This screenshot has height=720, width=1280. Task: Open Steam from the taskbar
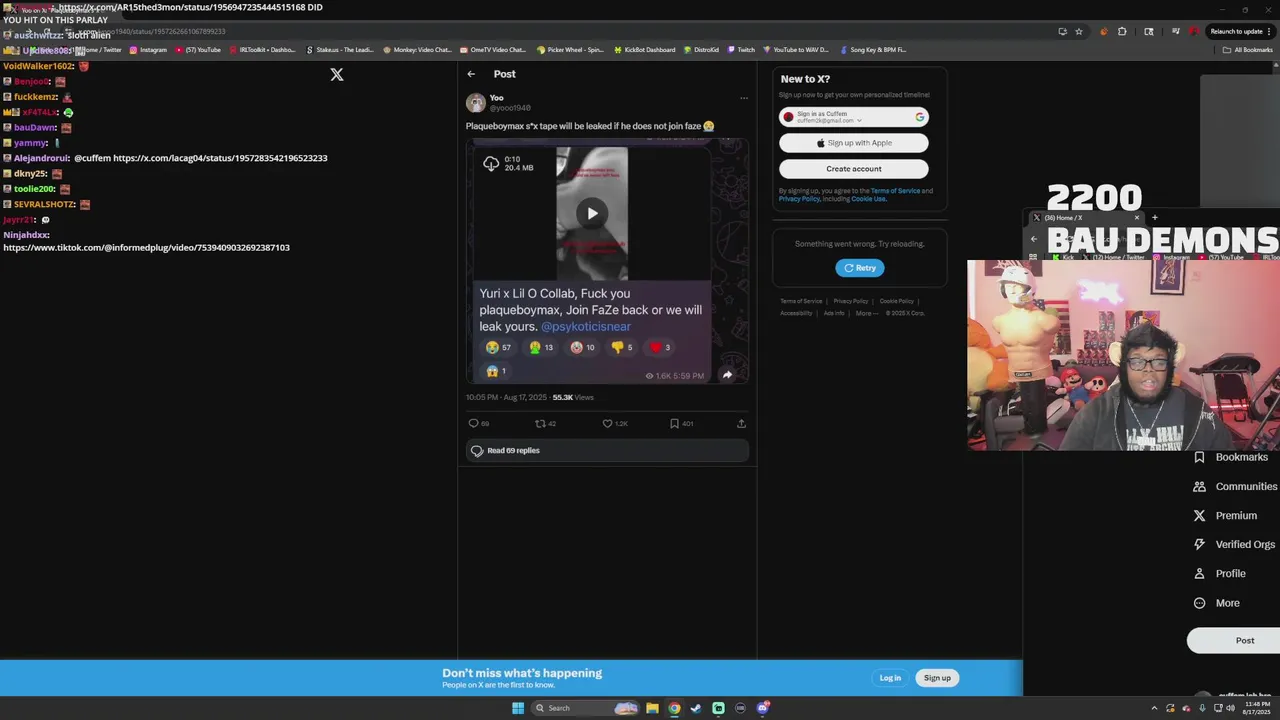click(696, 708)
